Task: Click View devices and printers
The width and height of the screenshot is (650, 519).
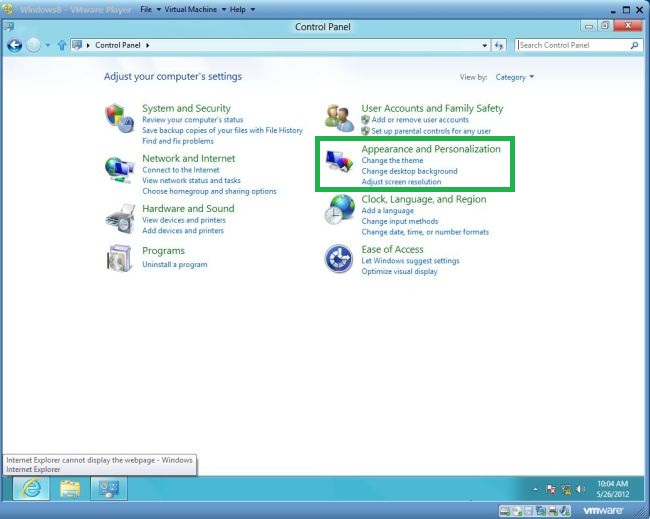Action: click(x=184, y=220)
